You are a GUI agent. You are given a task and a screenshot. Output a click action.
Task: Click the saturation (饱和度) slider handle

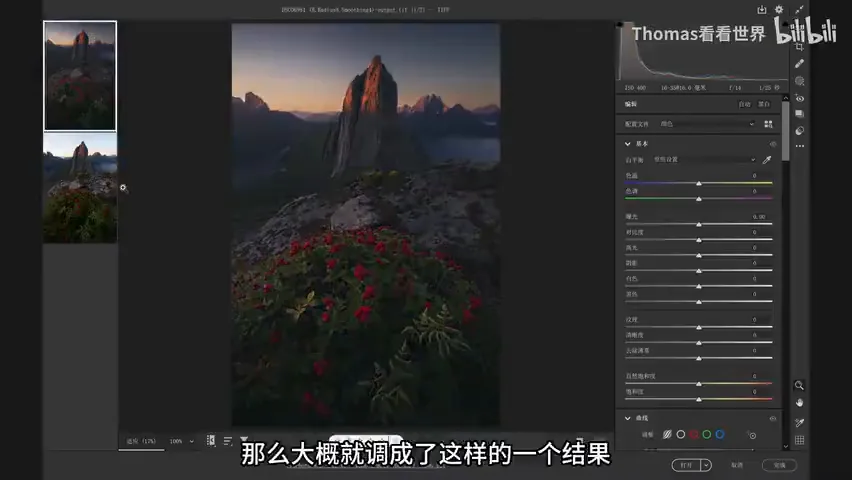point(699,399)
